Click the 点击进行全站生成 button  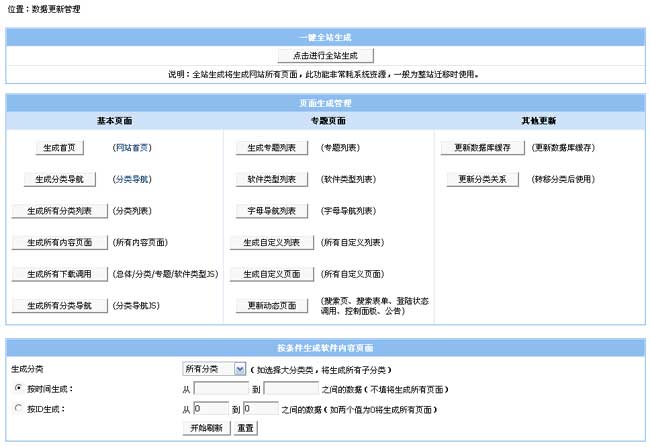[325, 56]
